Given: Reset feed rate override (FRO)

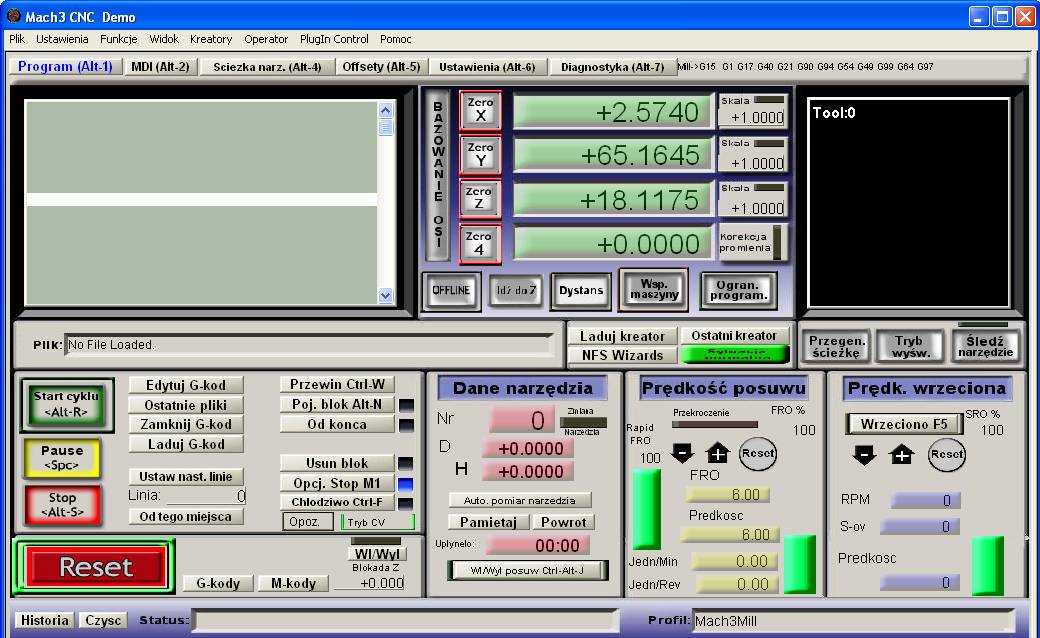Looking at the screenshot, I should tap(757, 454).
